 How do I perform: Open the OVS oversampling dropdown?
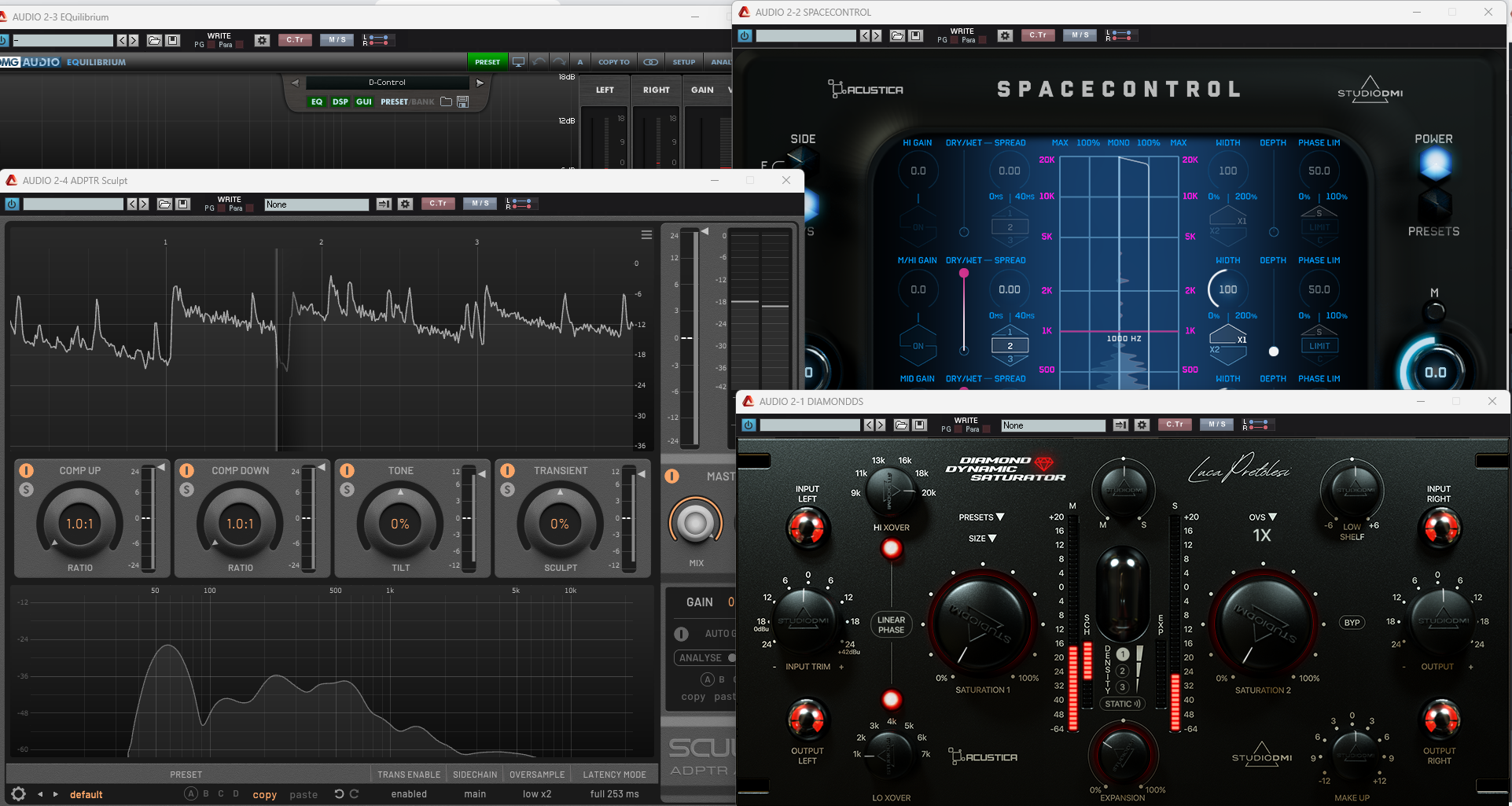click(1263, 517)
